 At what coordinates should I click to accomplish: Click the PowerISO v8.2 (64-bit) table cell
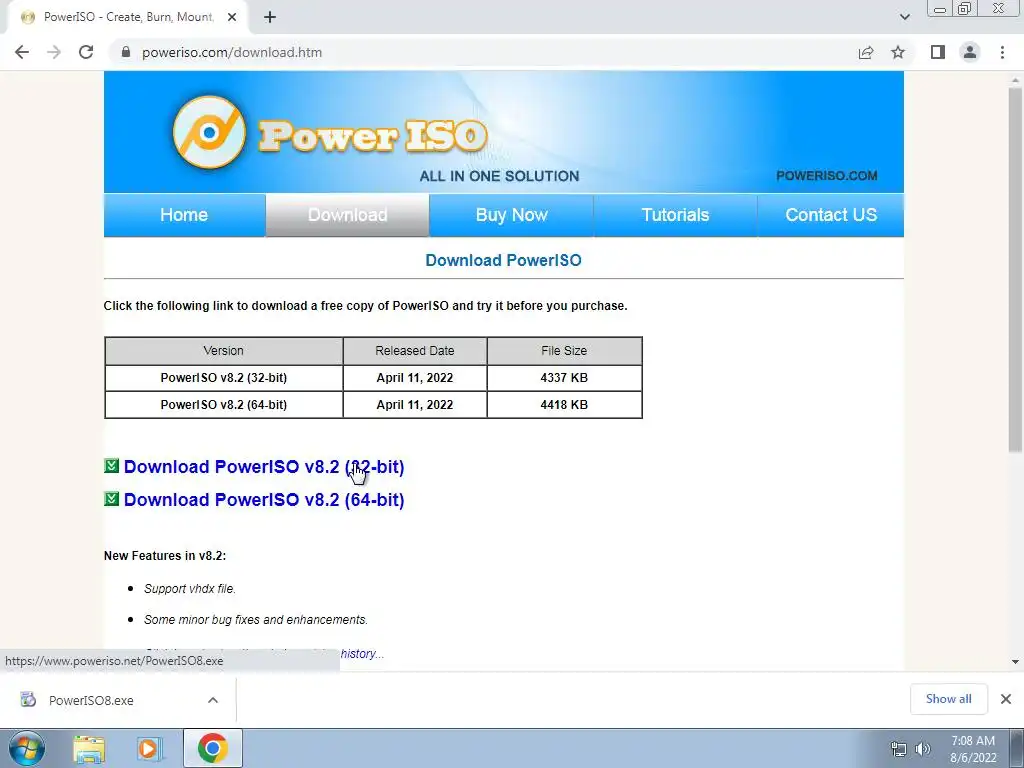(x=223, y=404)
